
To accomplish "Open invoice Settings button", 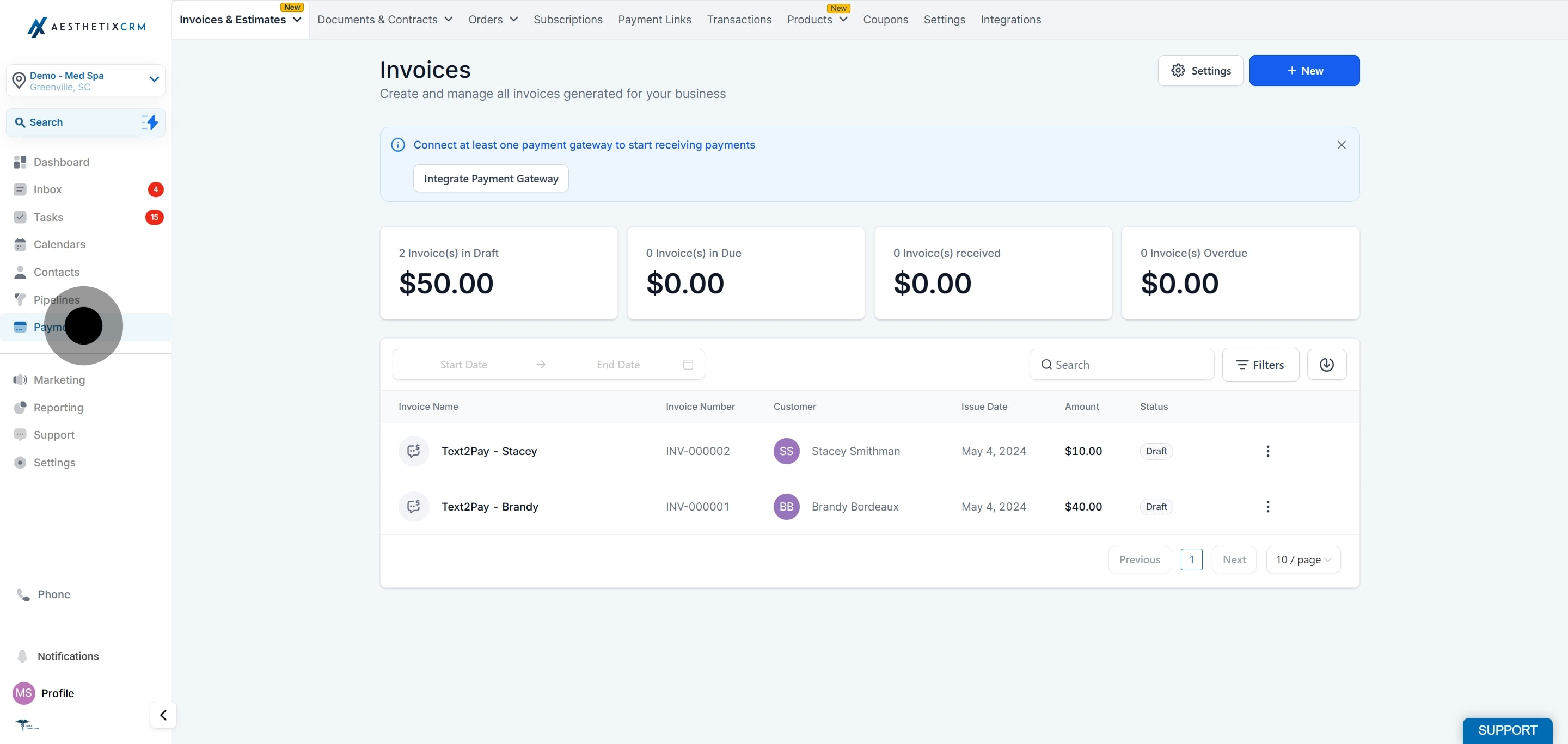I will click(1200, 71).
